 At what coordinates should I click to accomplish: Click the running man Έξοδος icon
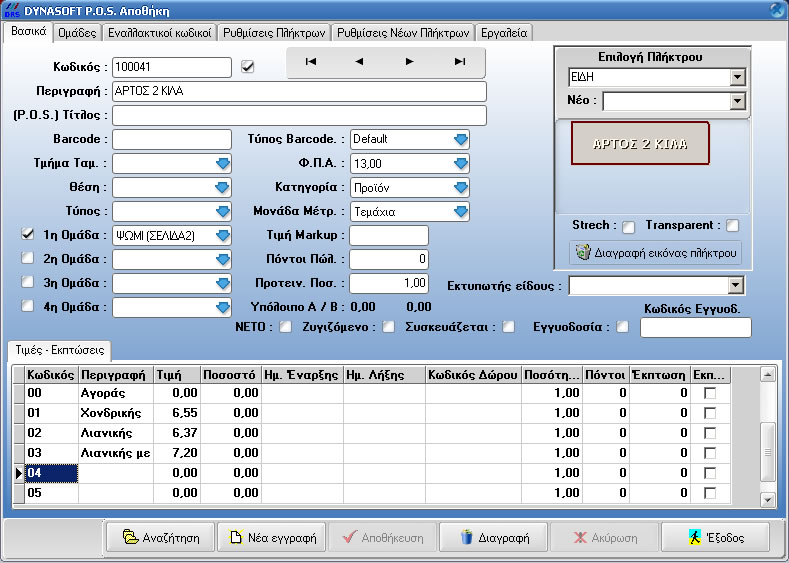(x=695, y=537)
